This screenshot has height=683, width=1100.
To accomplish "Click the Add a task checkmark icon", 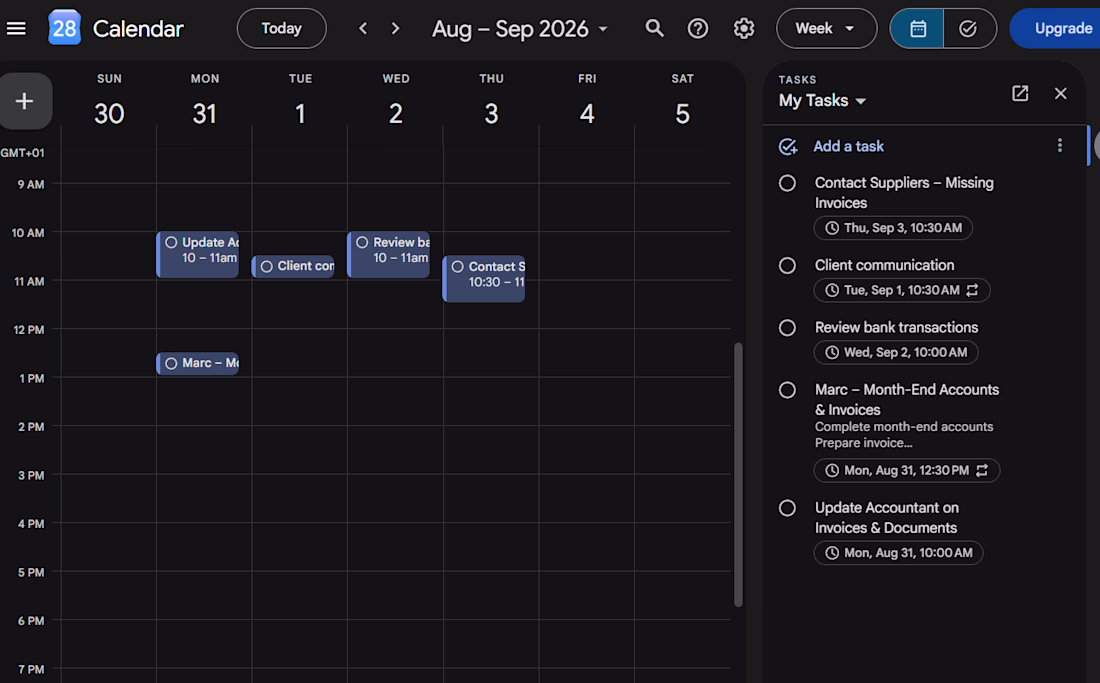I will click(x=788, y=146).
